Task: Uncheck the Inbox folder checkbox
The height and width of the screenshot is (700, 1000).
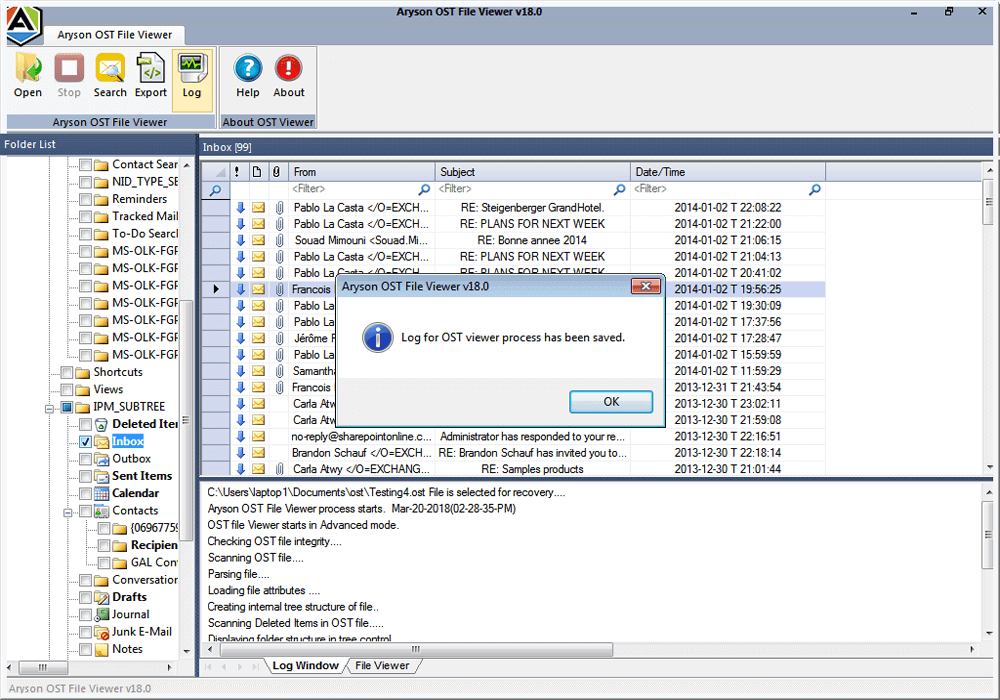Action: pos(85,442)
